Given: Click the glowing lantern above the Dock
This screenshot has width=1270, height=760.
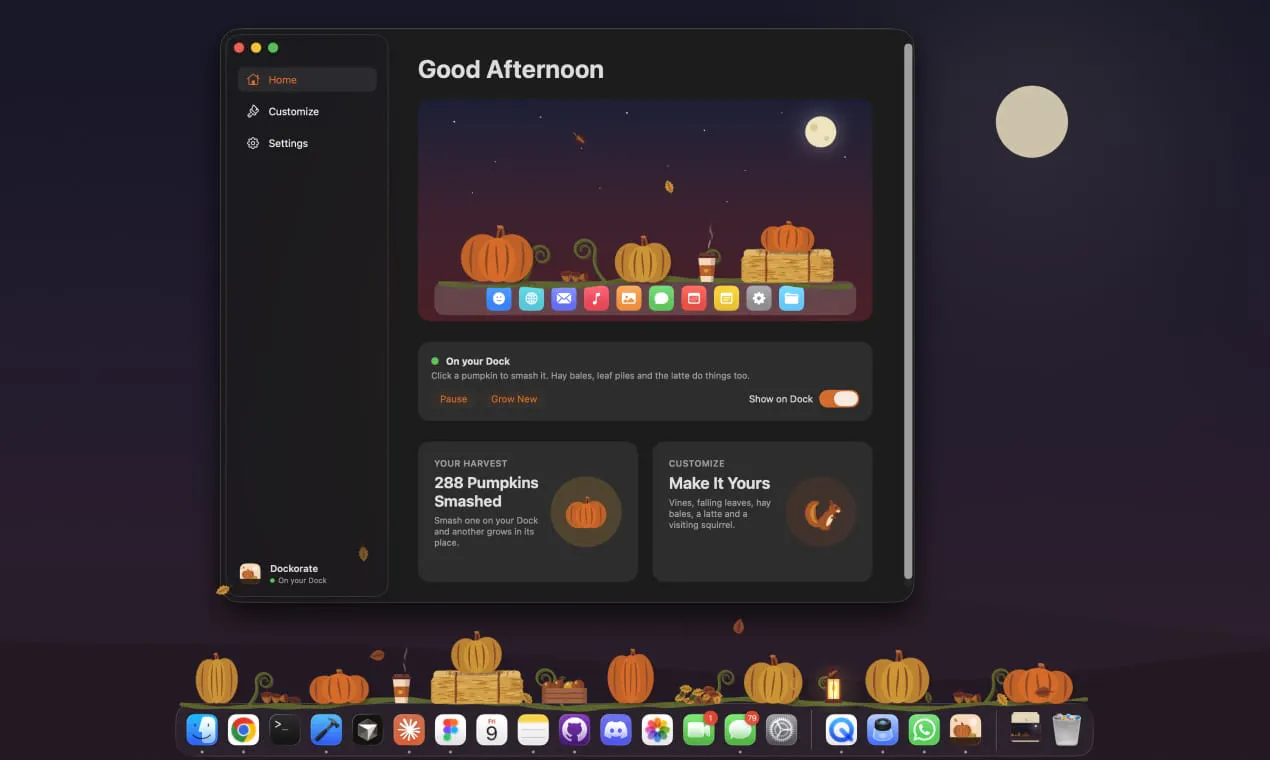Looking at the screenshot, I should click(x=833, y=685).
